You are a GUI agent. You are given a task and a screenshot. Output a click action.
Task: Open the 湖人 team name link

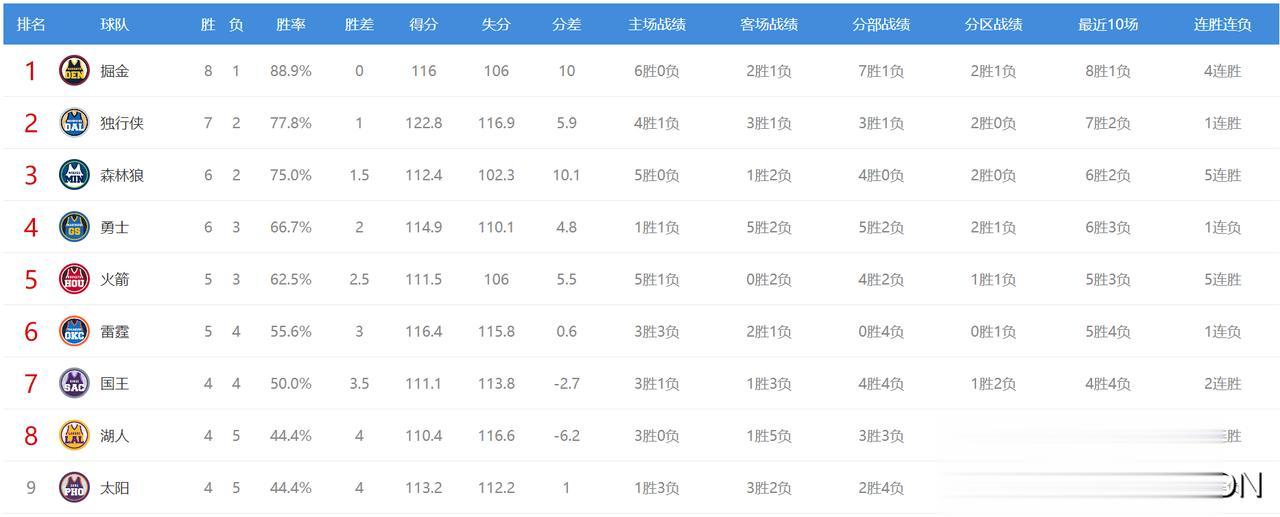click(115, 436)
